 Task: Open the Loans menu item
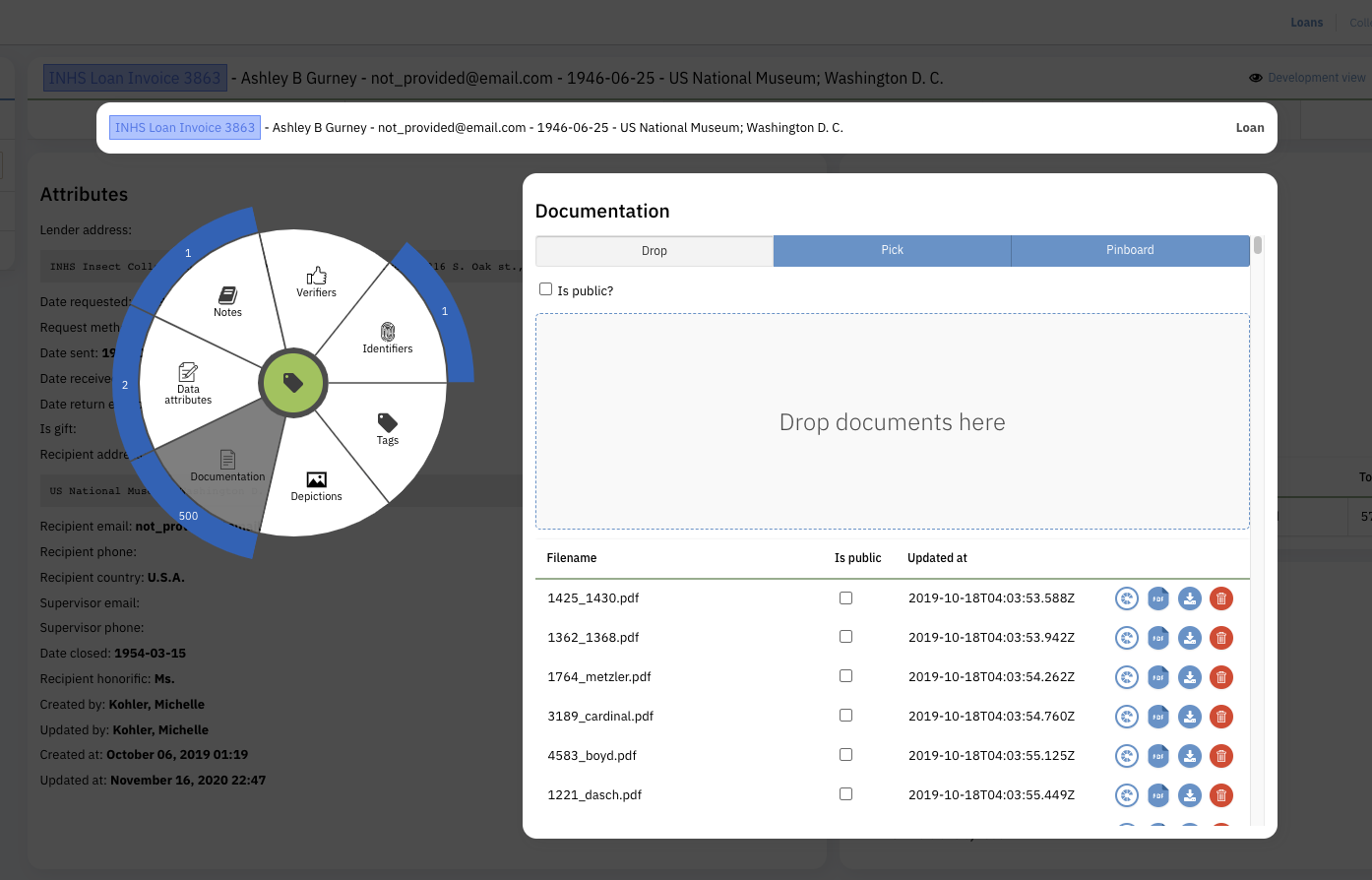pyautogui.click(x=1307, y=22)
